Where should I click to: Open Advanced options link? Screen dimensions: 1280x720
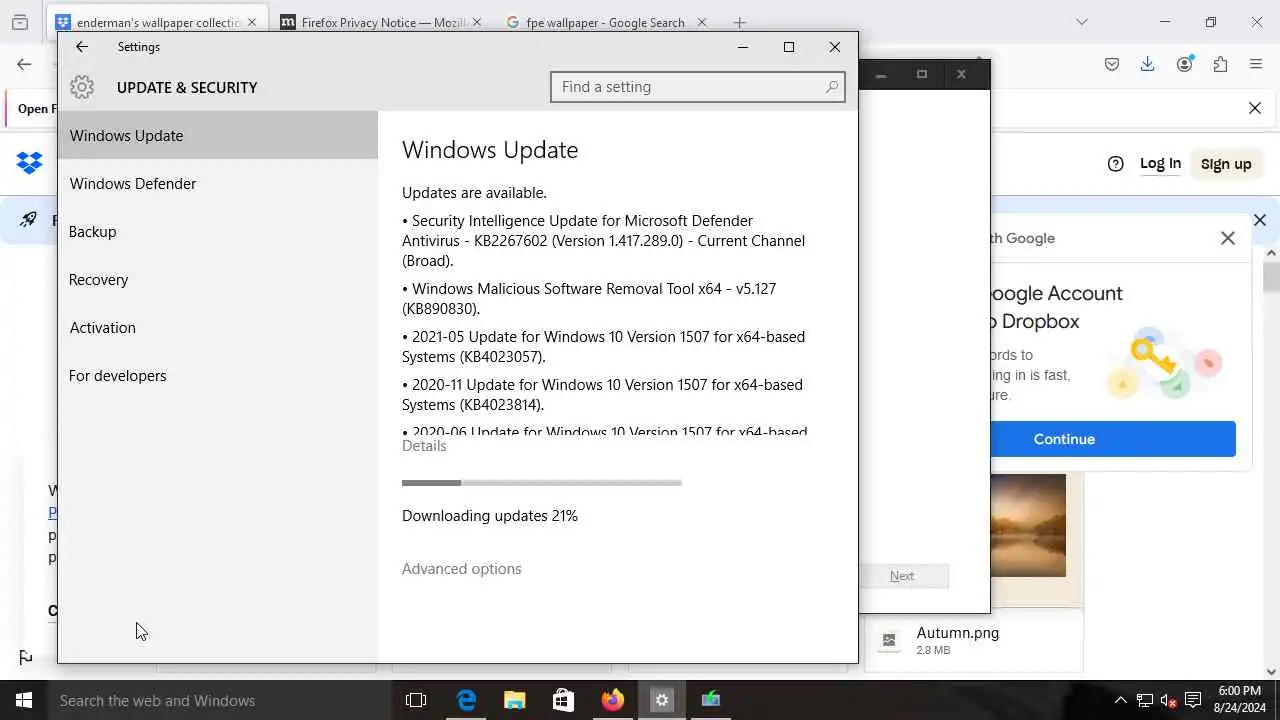[461, 569]
